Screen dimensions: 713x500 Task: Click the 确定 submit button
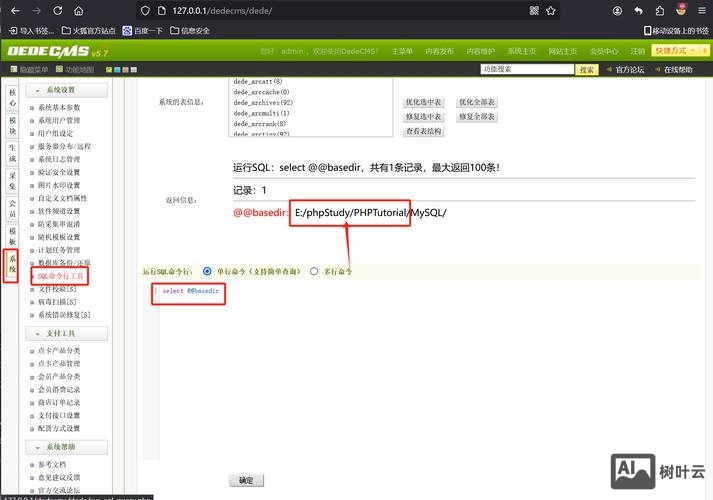click(x=246, y=480)
